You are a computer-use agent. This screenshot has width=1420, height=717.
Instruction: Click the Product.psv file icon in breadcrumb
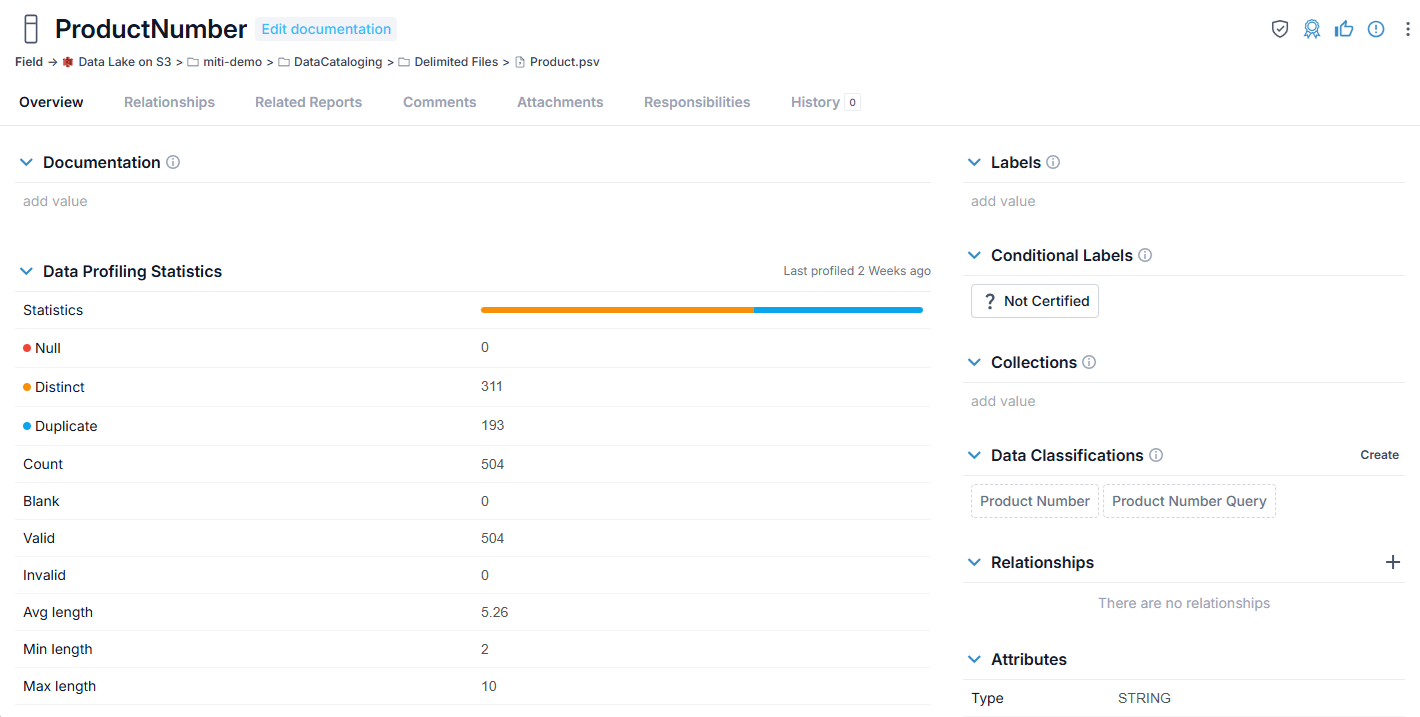pos(520,62)
